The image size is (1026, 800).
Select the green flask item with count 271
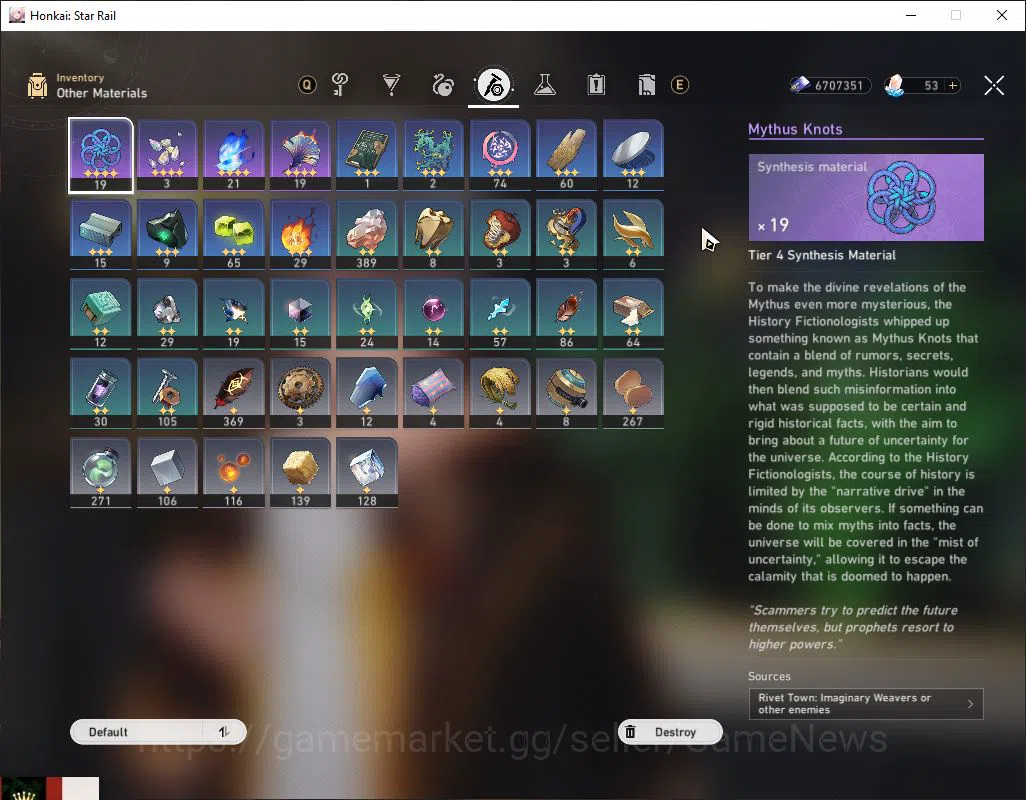pyautogui.click(x=100, y=472)
